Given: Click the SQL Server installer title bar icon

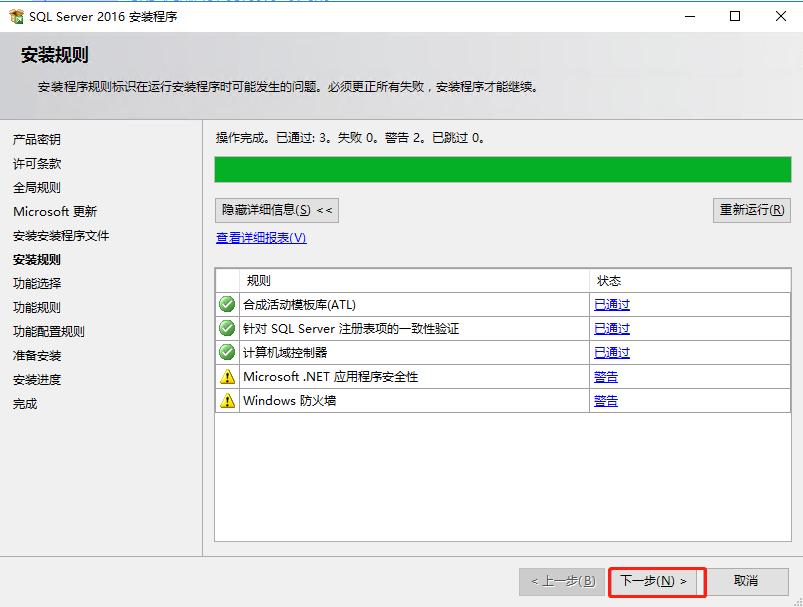Looking at the screenshot, I should (x=16, y=16).
